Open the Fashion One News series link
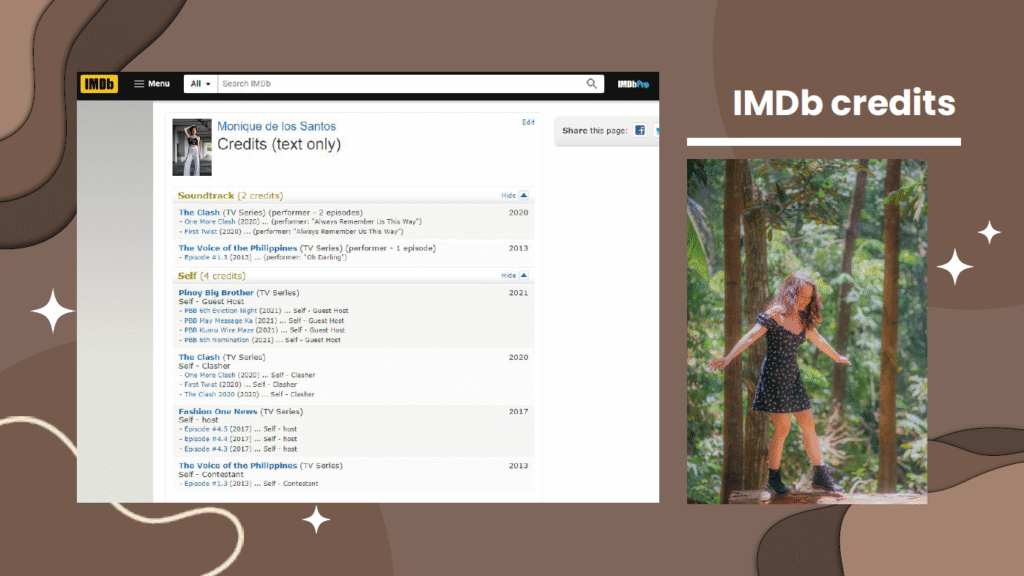The image size is (1024, 576). pos(218,411)
